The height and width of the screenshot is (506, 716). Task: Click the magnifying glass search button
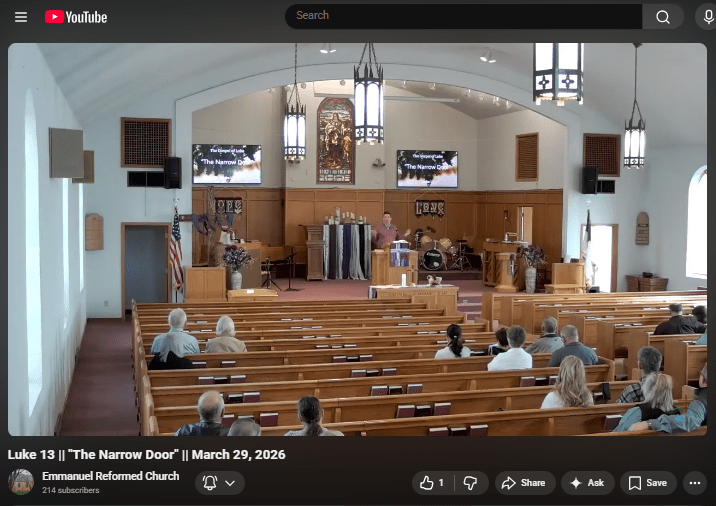(662, 16)
